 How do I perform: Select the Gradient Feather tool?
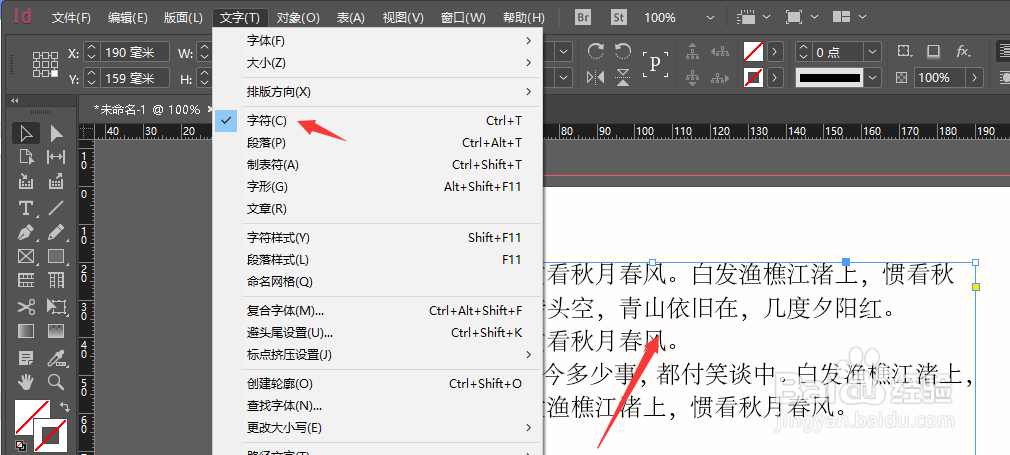57,331
